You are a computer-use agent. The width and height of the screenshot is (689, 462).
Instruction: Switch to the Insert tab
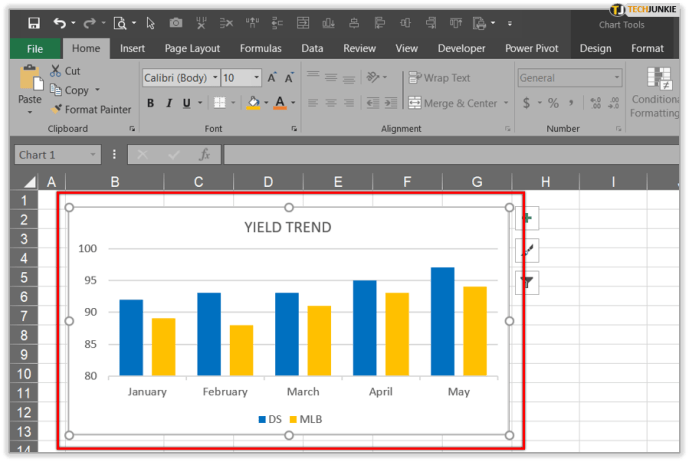pos(132,48)
